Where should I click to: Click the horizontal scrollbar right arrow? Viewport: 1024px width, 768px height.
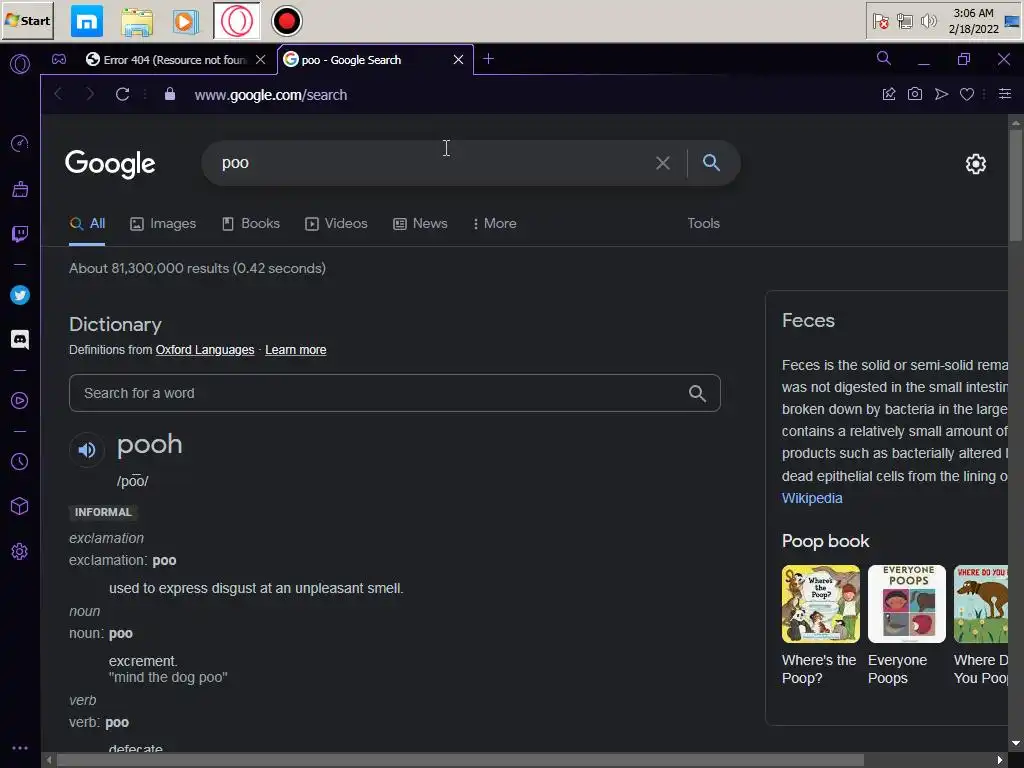pos(1000,760)
